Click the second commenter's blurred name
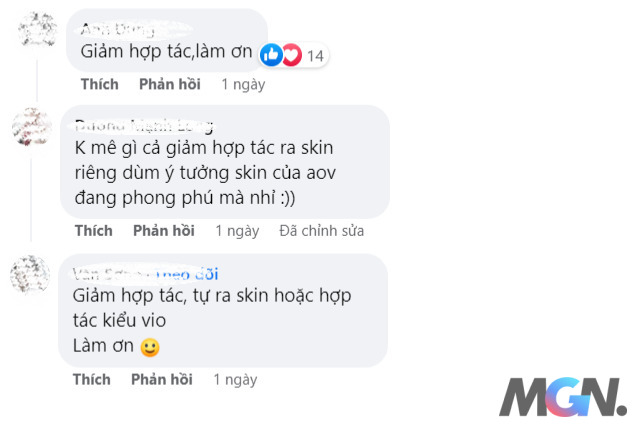This screenshot has height=426, width=640. click(144, 126)
